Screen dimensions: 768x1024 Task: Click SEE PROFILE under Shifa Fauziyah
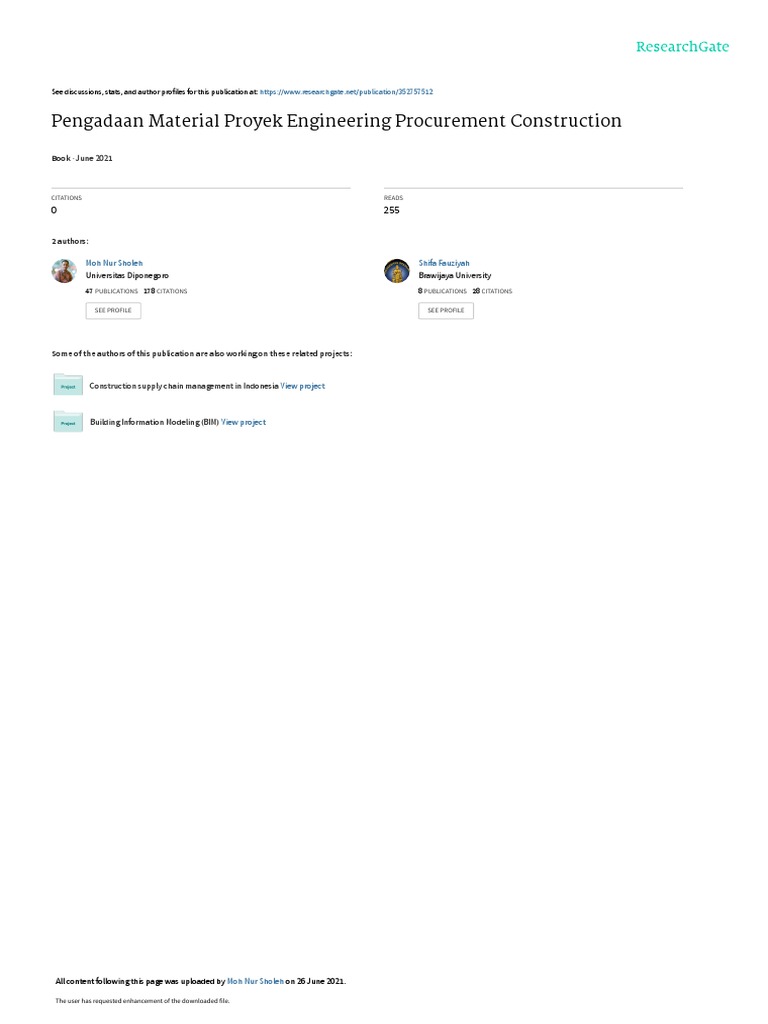click(x=446, y=310)
